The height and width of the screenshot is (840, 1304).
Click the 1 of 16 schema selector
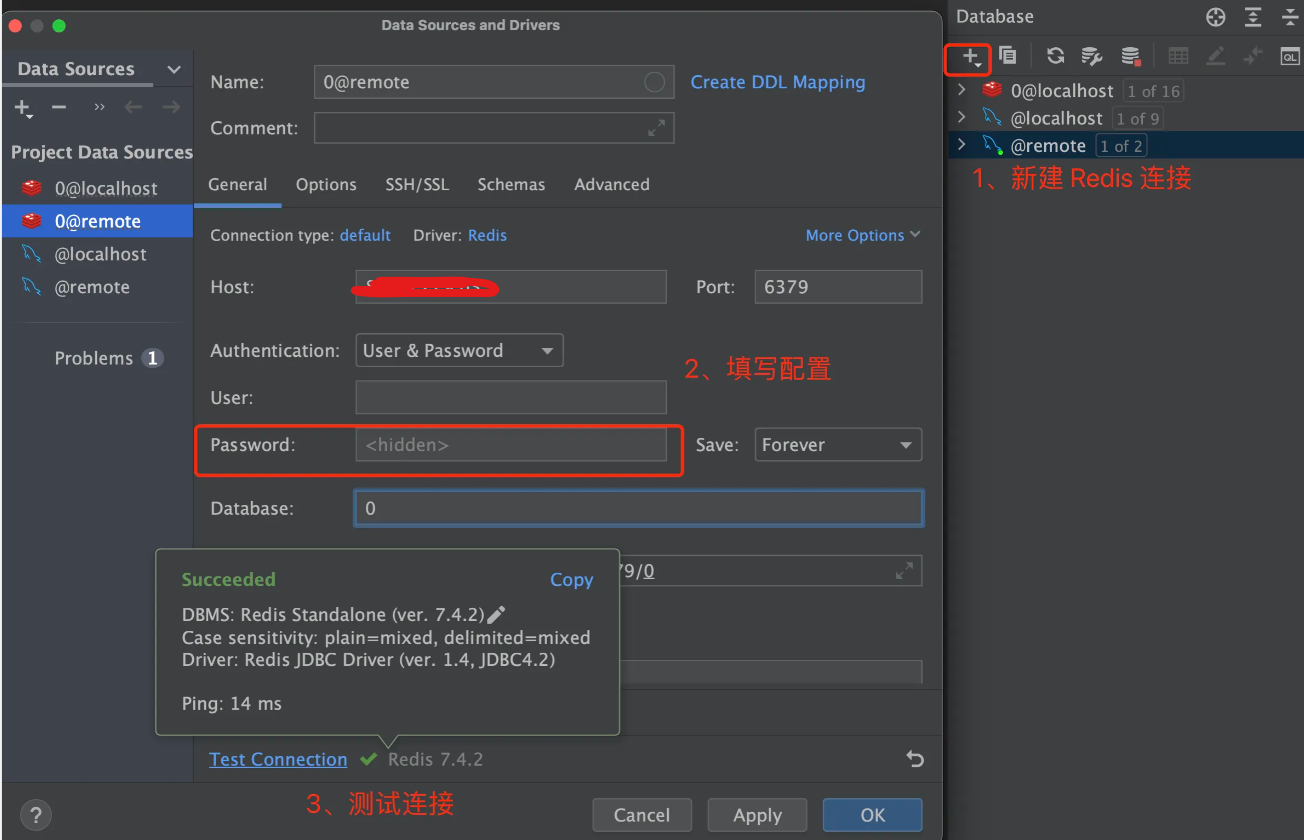[x=1153, y=91]
